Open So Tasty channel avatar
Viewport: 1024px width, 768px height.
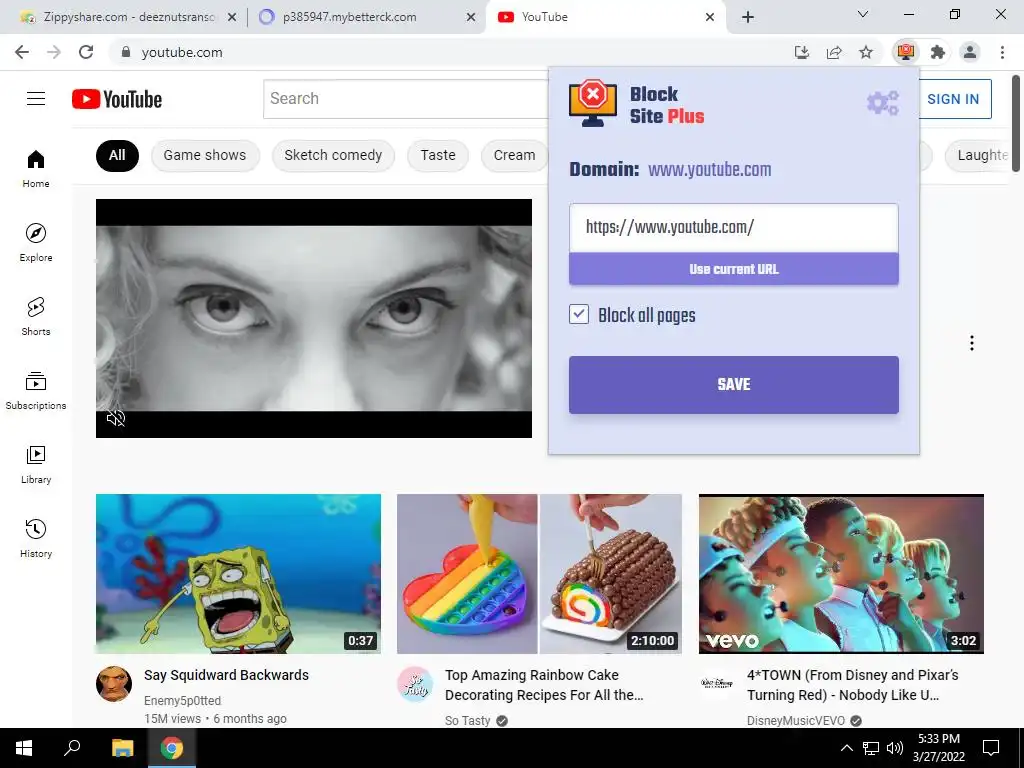pyautogui.click(x=415, y=684)
